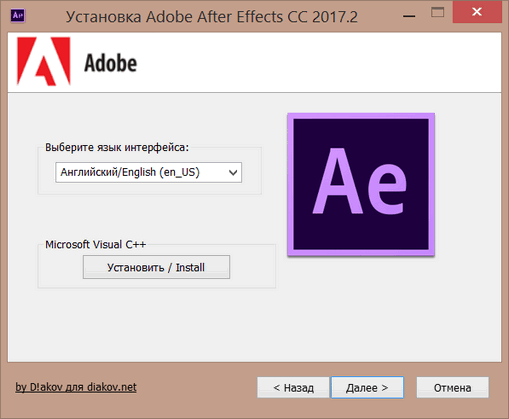The height and width of the screenshot is (419, 509).
Task: Click the red Adobe logo
Action: pos(44,61)
